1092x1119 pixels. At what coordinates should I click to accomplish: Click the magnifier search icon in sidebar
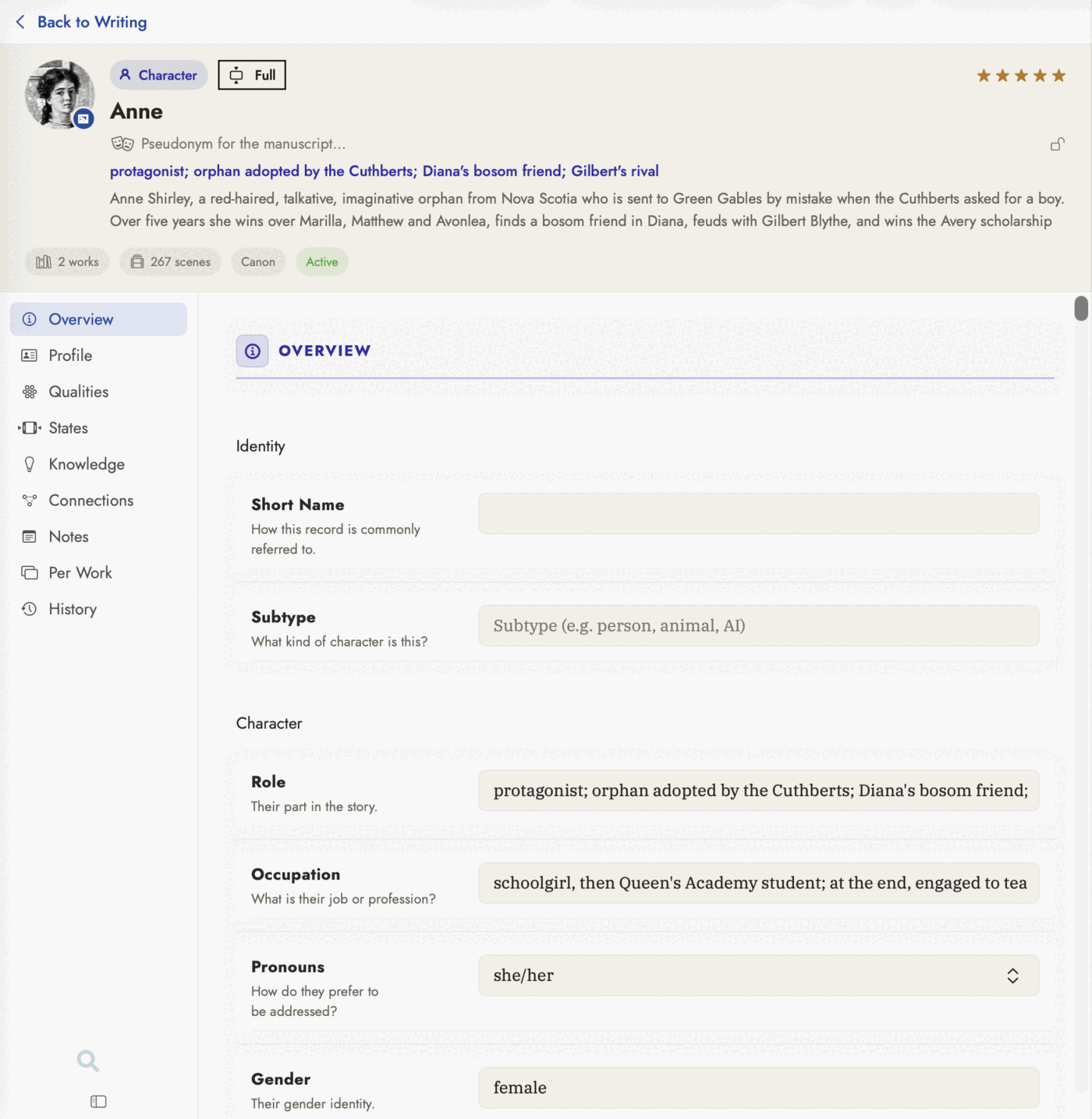(x=88, y=1061)
